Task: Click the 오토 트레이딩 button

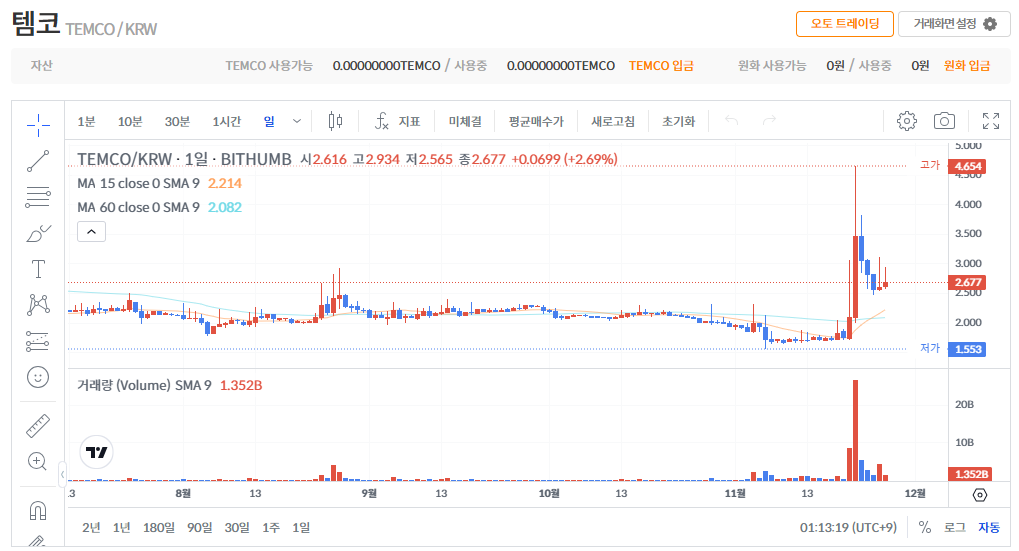Action: pos(845,24)
